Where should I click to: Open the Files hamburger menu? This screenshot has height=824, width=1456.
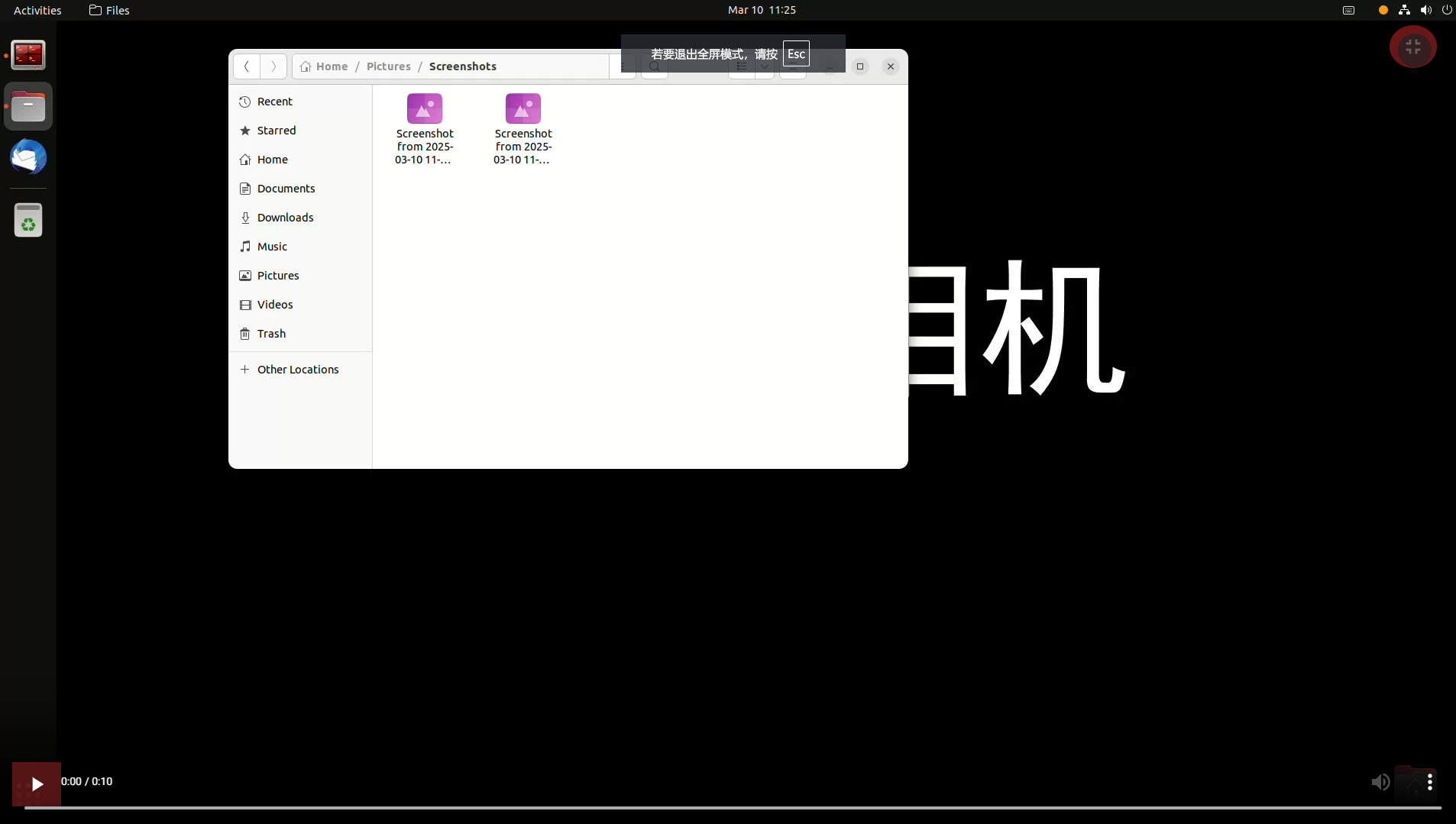tap(794, 67)
